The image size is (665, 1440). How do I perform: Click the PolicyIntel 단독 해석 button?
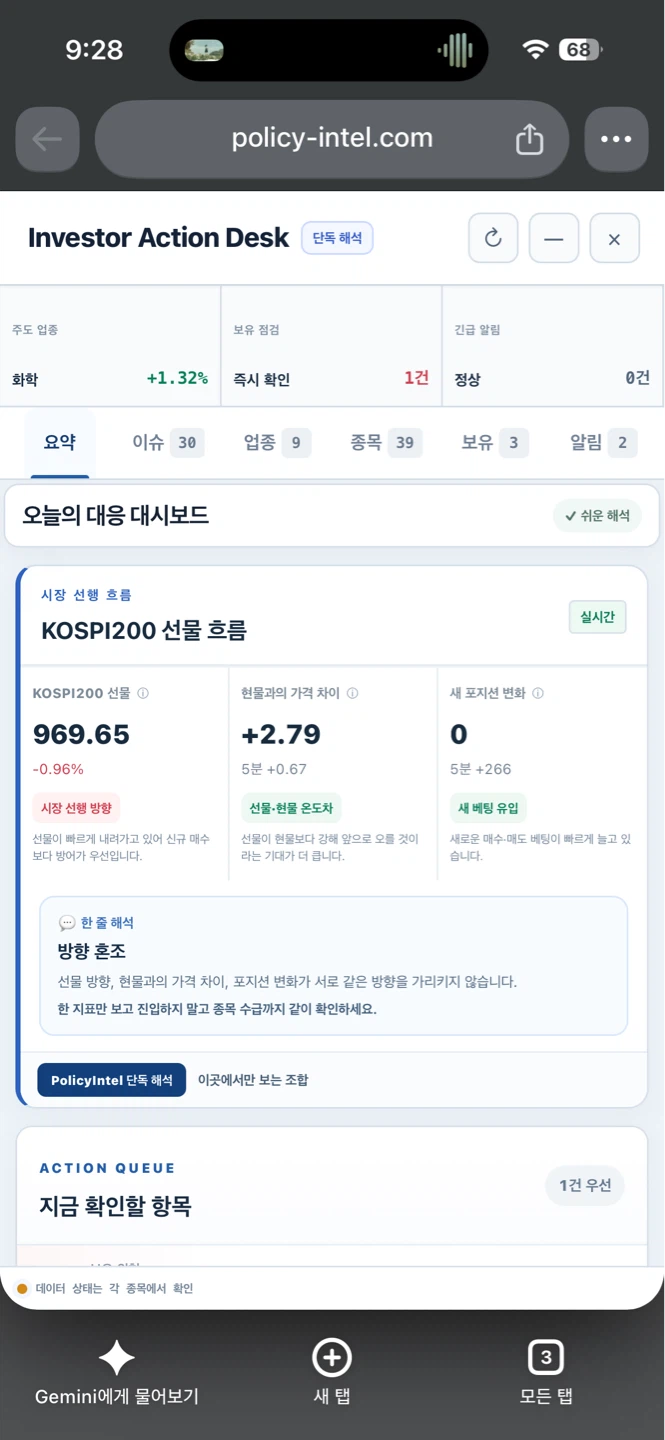coord(112,1080)
